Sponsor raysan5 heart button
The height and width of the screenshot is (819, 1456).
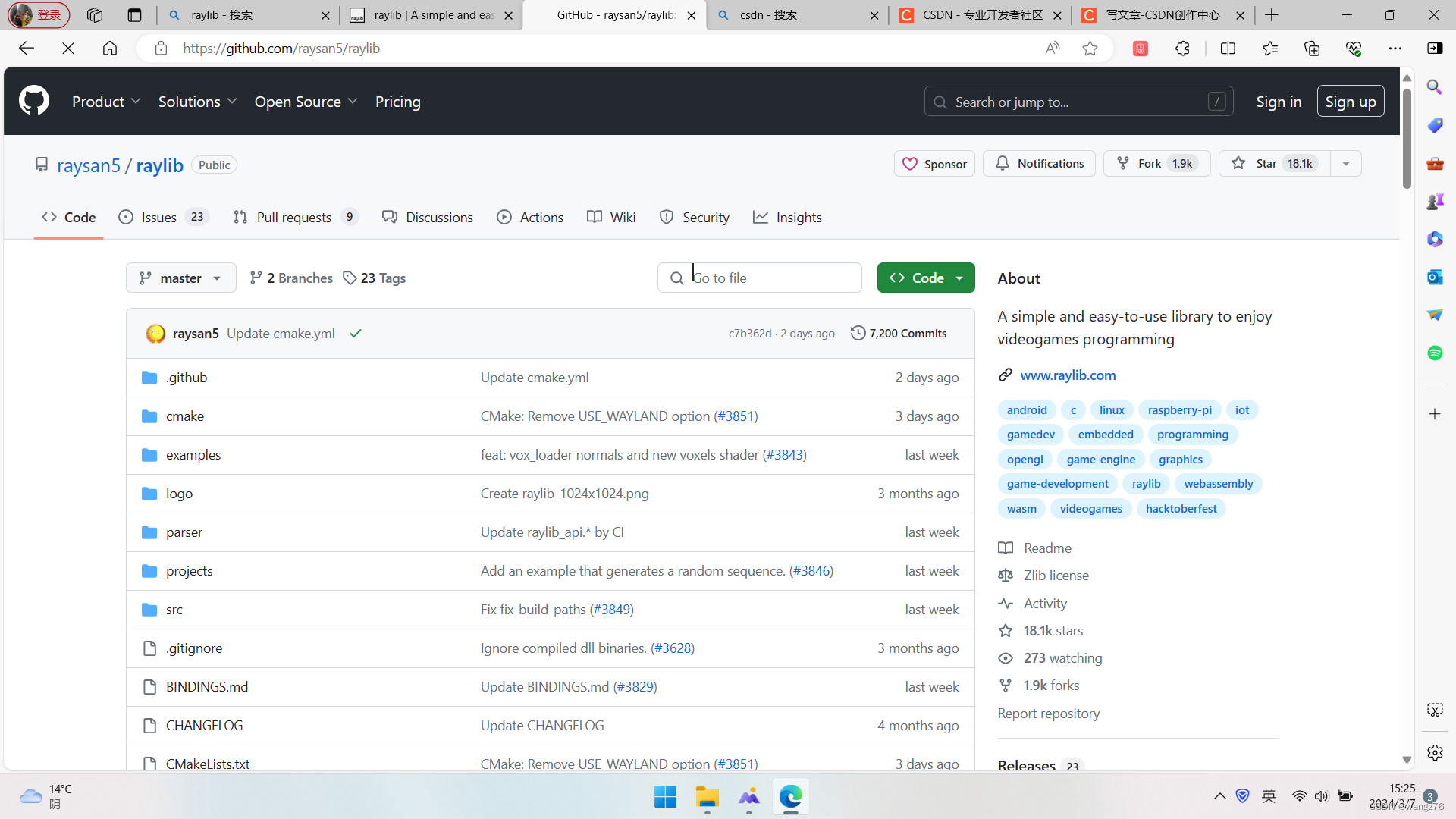click(x=934, y=164)
